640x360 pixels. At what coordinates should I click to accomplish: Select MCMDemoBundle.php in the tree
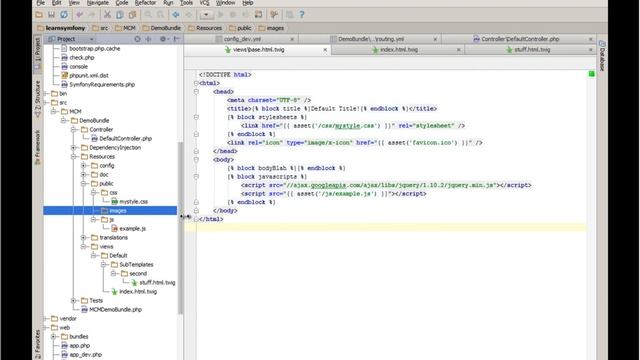click(116, 309)
